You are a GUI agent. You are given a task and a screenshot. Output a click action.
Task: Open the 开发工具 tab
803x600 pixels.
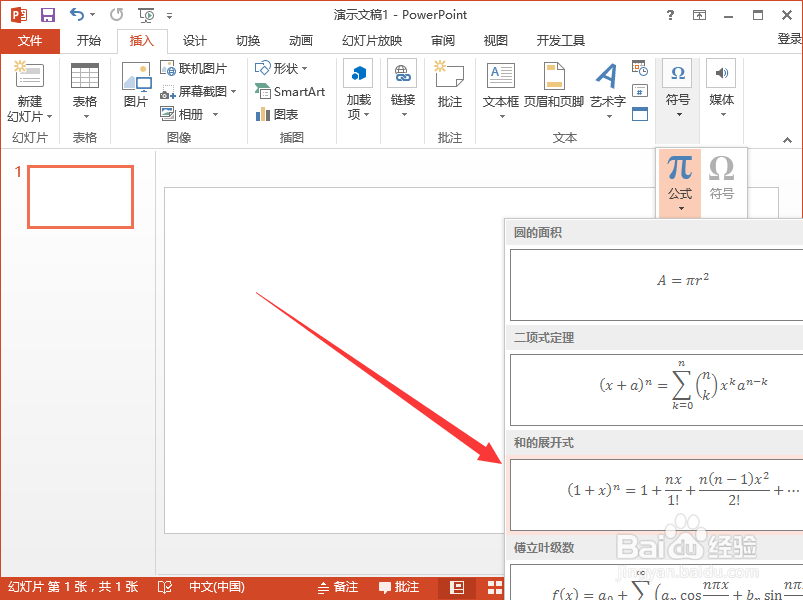[561, 40]
